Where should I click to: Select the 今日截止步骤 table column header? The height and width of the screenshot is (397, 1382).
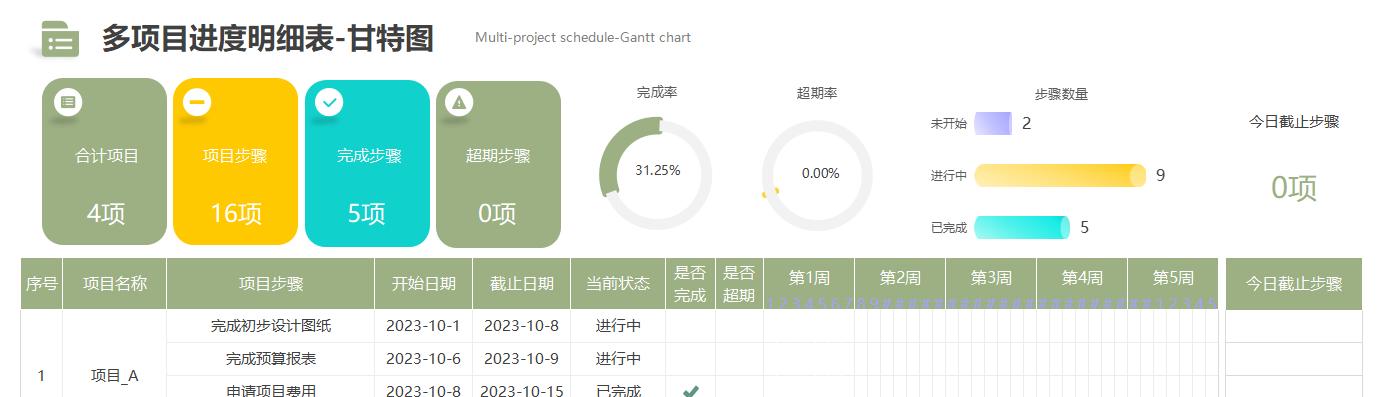(x=1294, y=284)
